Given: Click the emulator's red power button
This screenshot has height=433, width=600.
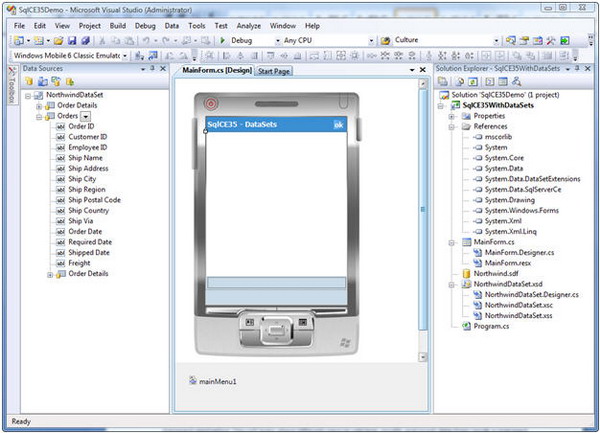Looking at the screenshot, I should point(211,103).
